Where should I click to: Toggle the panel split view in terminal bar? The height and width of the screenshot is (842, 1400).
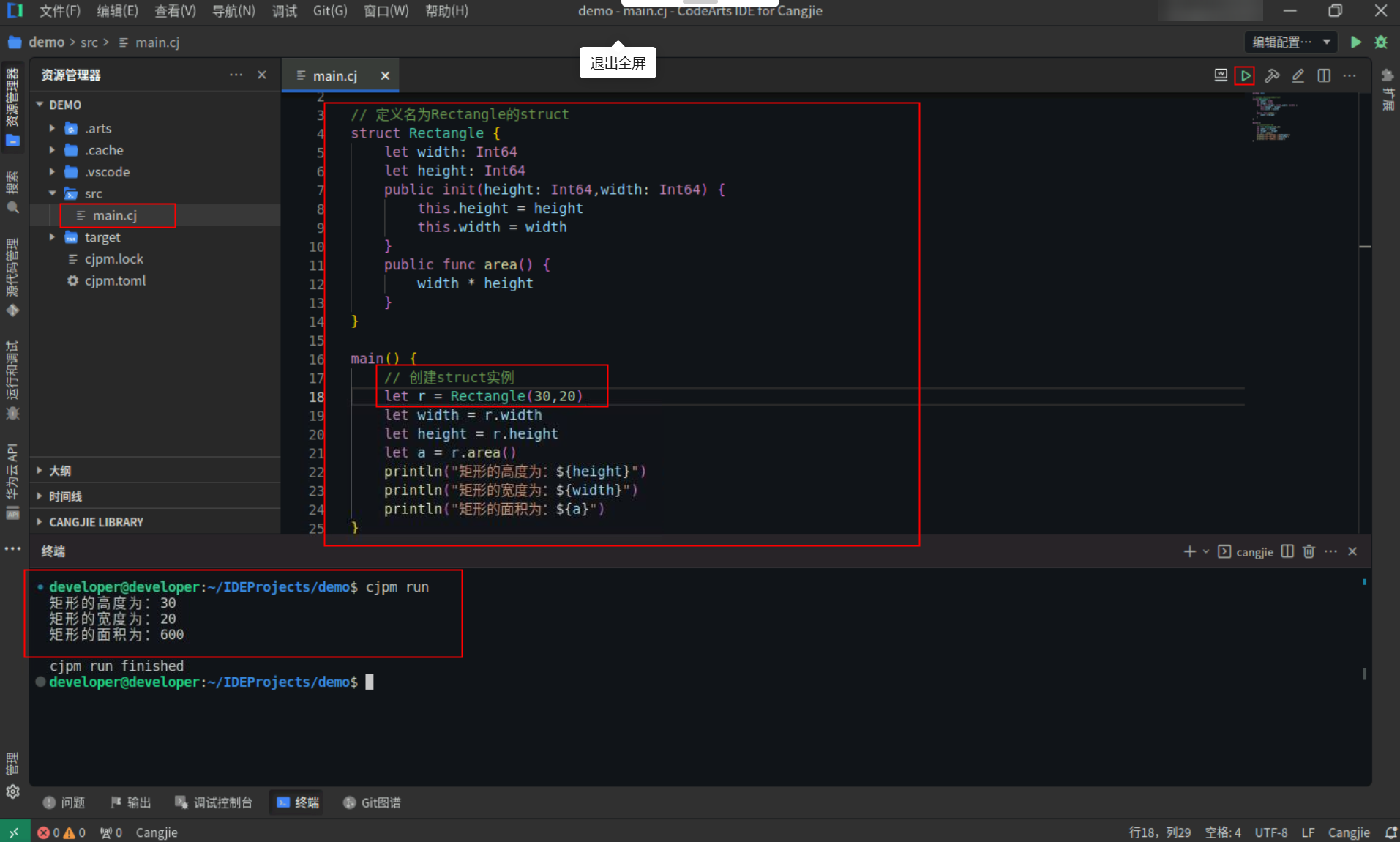[1287, 551]
